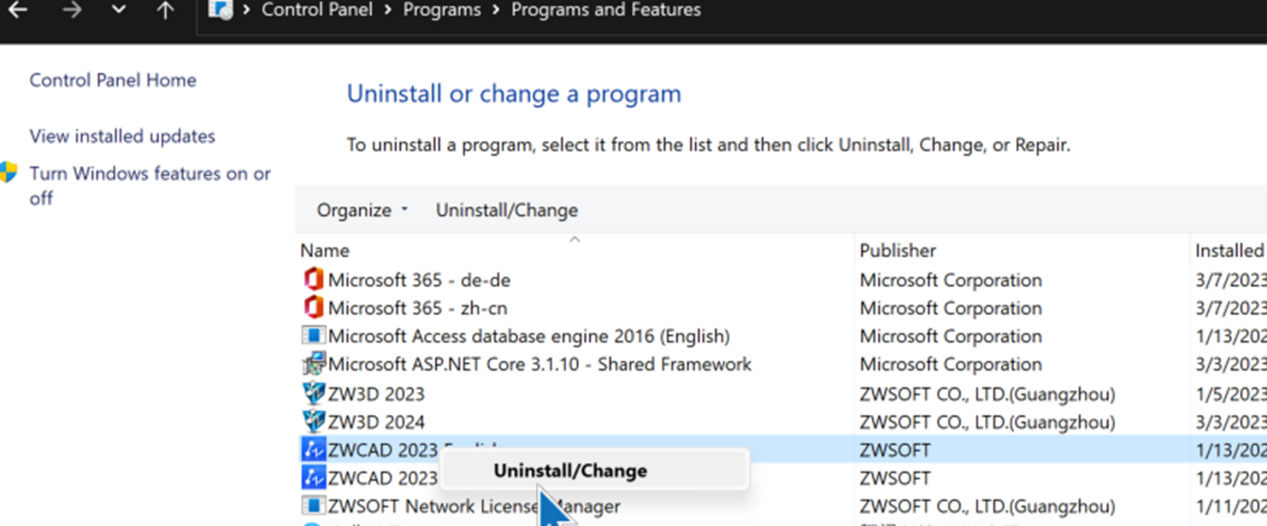Open View installed updates link
1267x526 pixels.
(122, 136)
